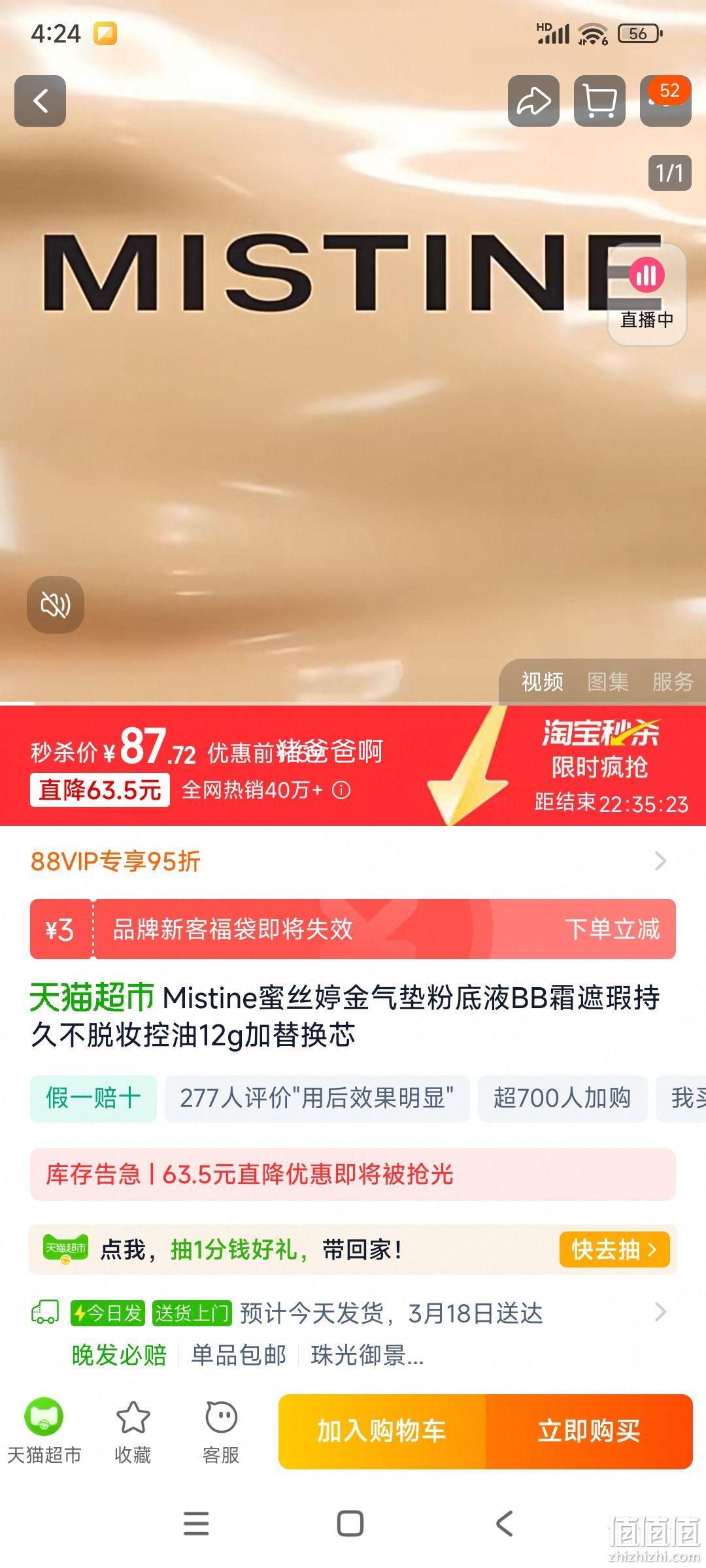Open the shopping cart icon

(x=599, y=101)
